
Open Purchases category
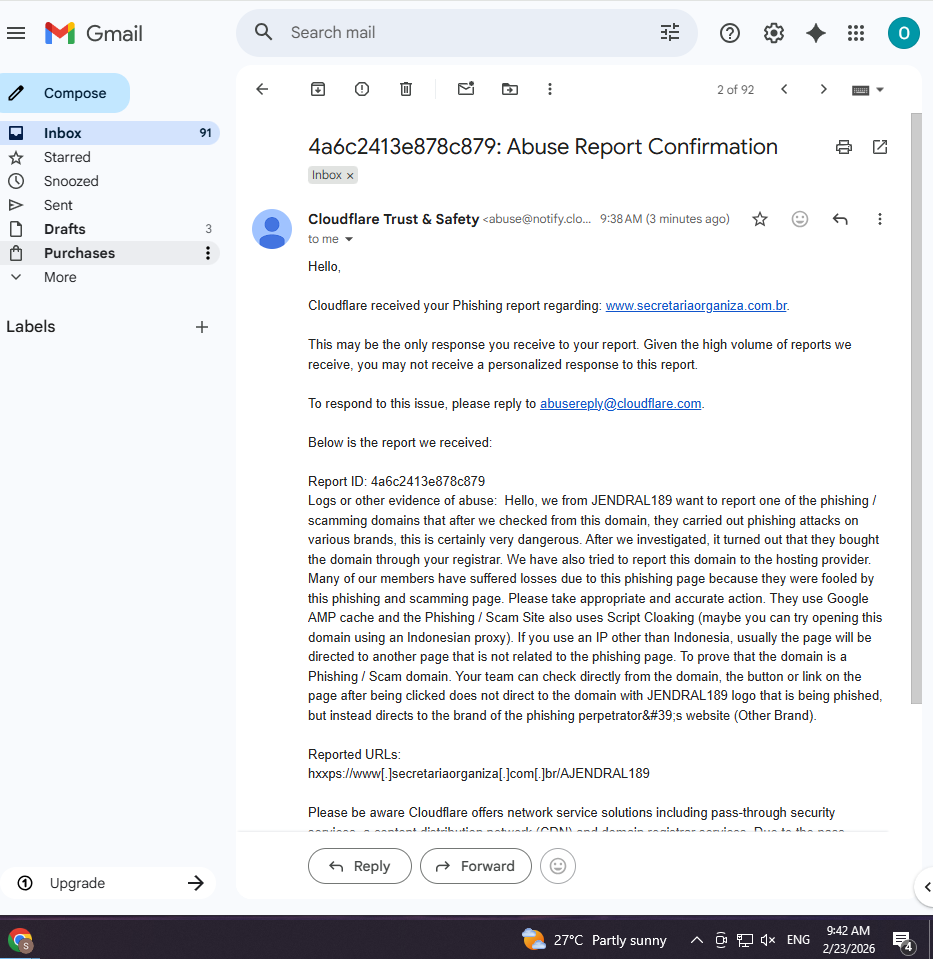coord(80,253)
